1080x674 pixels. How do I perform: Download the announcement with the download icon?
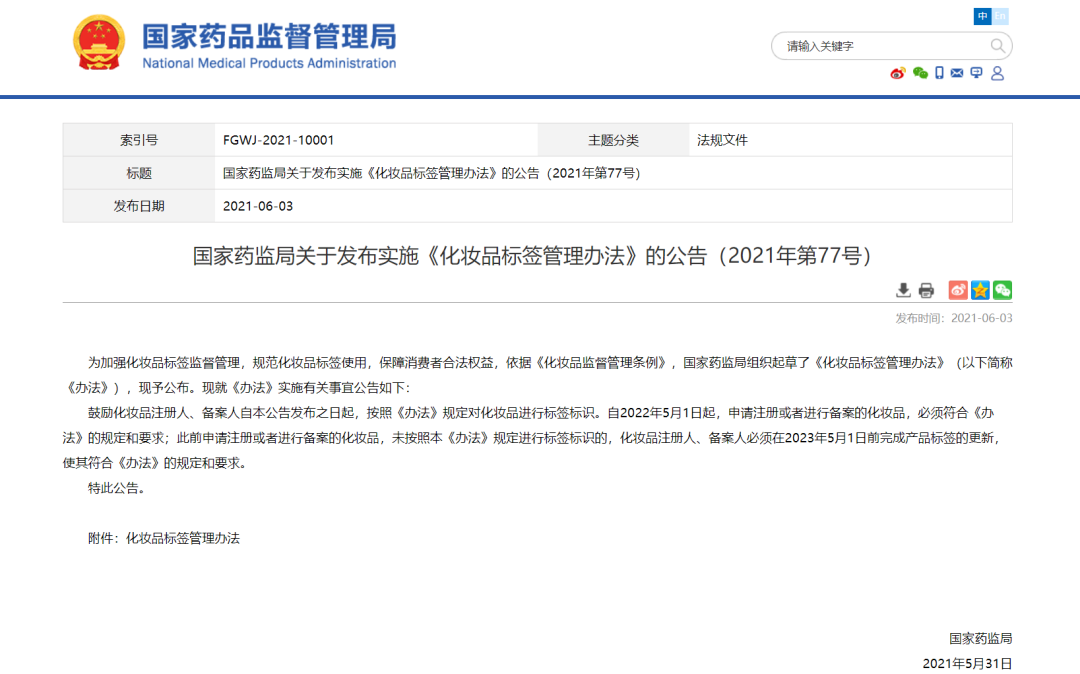pyautogui.click(x=903, y=290)
